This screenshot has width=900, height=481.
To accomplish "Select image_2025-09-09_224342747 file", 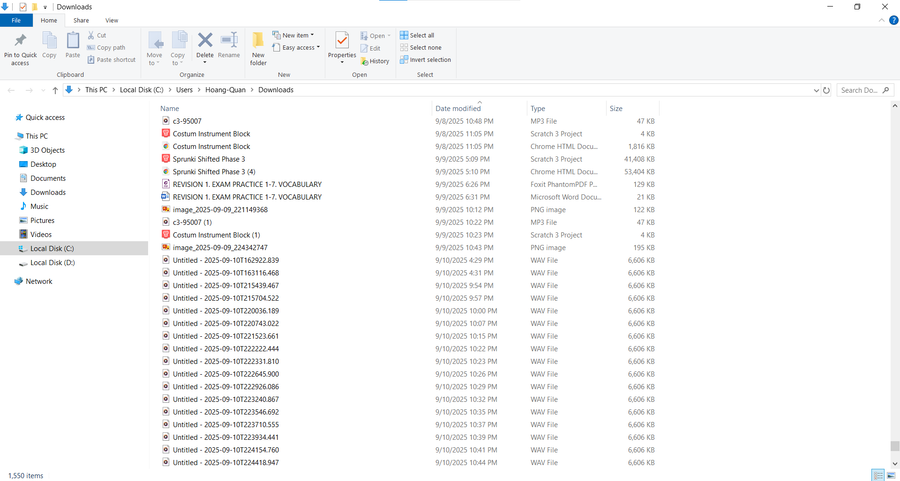I will pos(220,247).
